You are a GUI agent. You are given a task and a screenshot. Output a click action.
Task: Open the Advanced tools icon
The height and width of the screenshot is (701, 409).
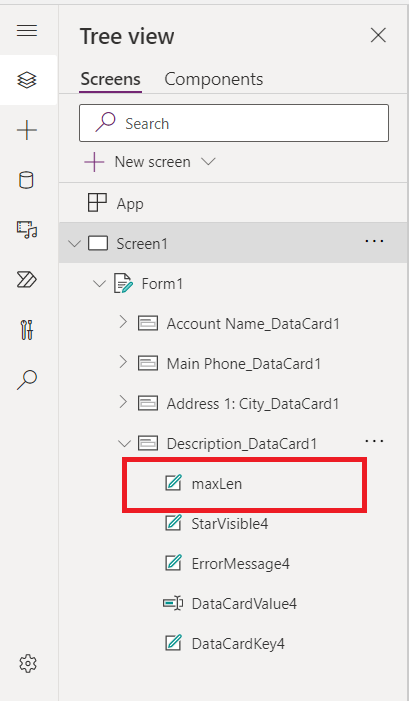[x=27, y=330]
